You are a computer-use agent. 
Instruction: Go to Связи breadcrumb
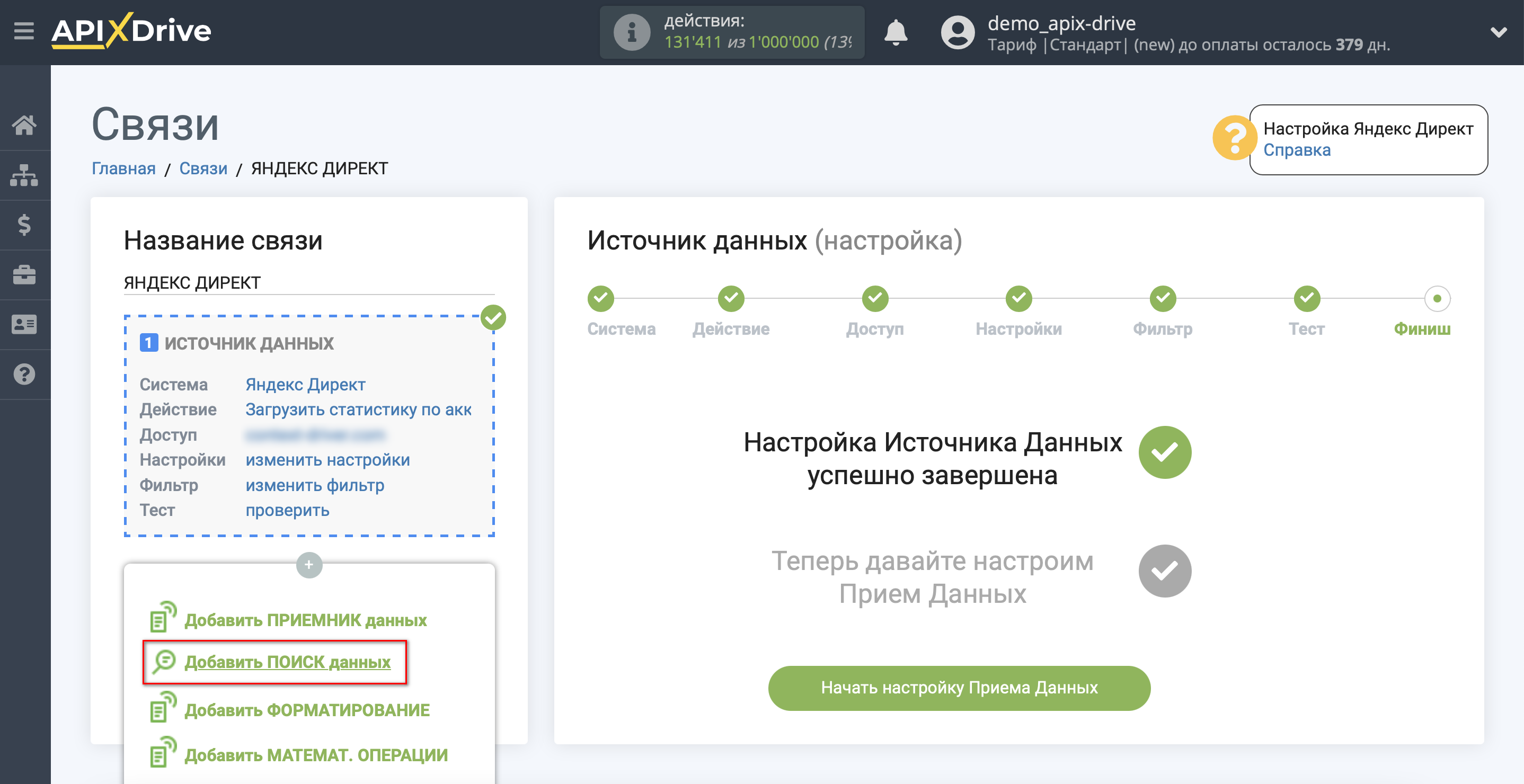(203, 168)
